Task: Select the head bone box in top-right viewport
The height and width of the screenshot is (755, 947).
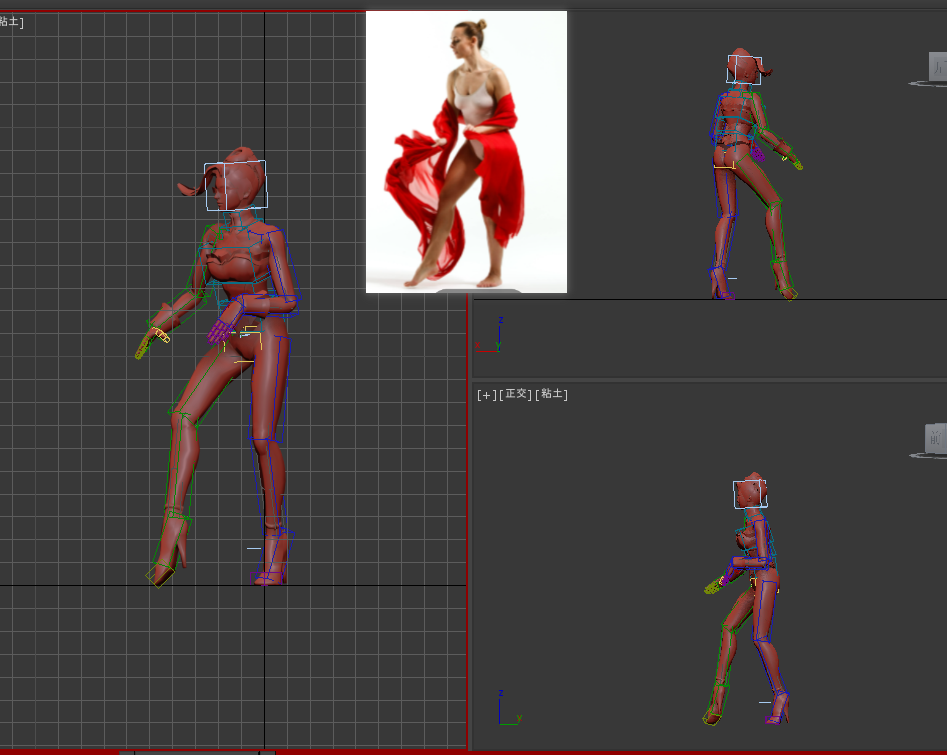Action: coord(745,69)
